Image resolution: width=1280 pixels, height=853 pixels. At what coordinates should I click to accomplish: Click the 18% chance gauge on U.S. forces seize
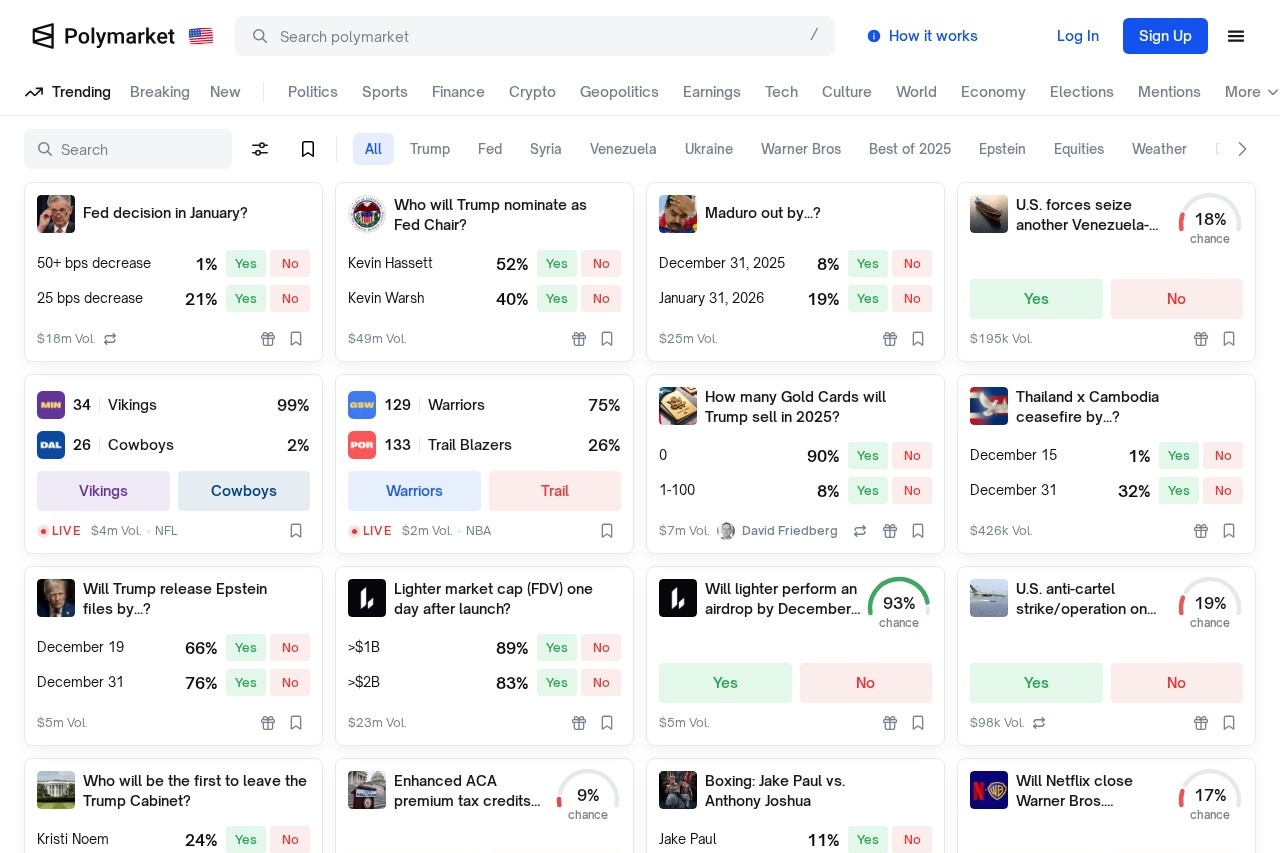tap(1210, 220)
